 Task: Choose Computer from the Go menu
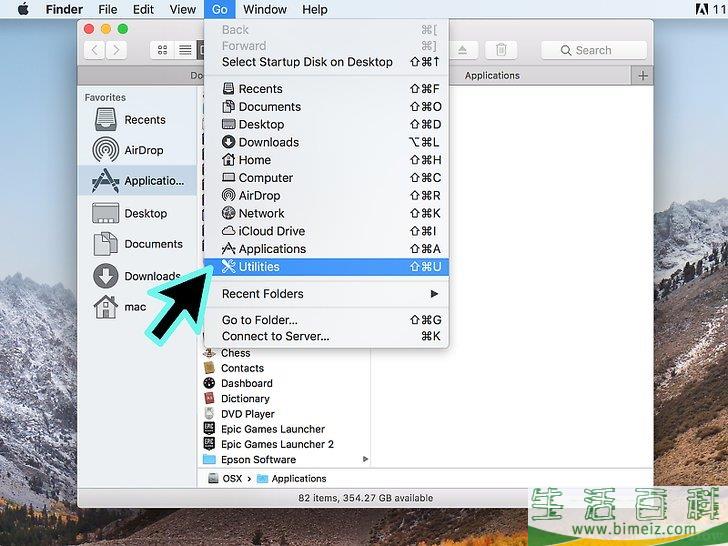click(x=326, y=178)
